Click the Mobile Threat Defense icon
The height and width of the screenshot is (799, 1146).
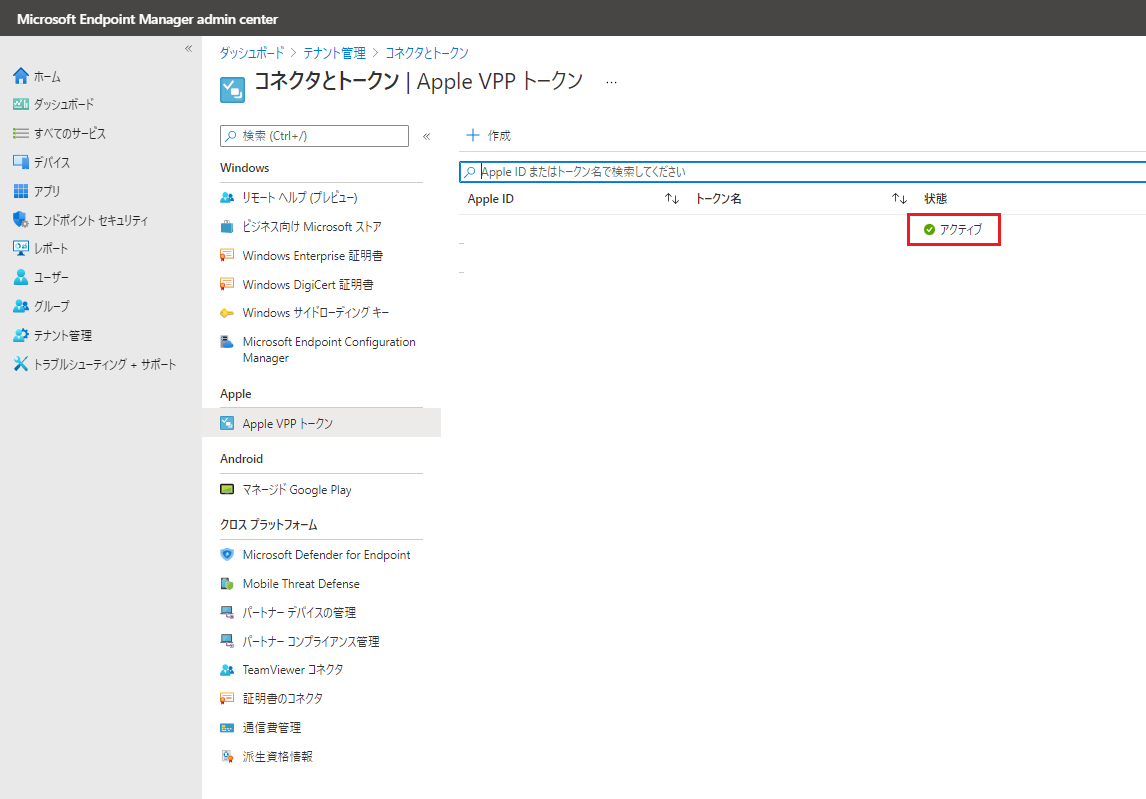[x=227, y=583]
